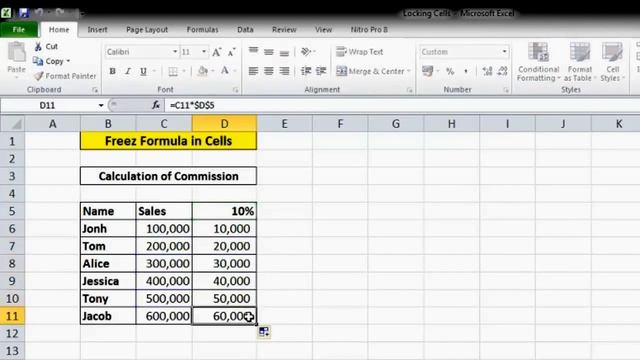Toggle Italic formatting
This screenshot has width=640, height=360.
click(x=128, y=71)
